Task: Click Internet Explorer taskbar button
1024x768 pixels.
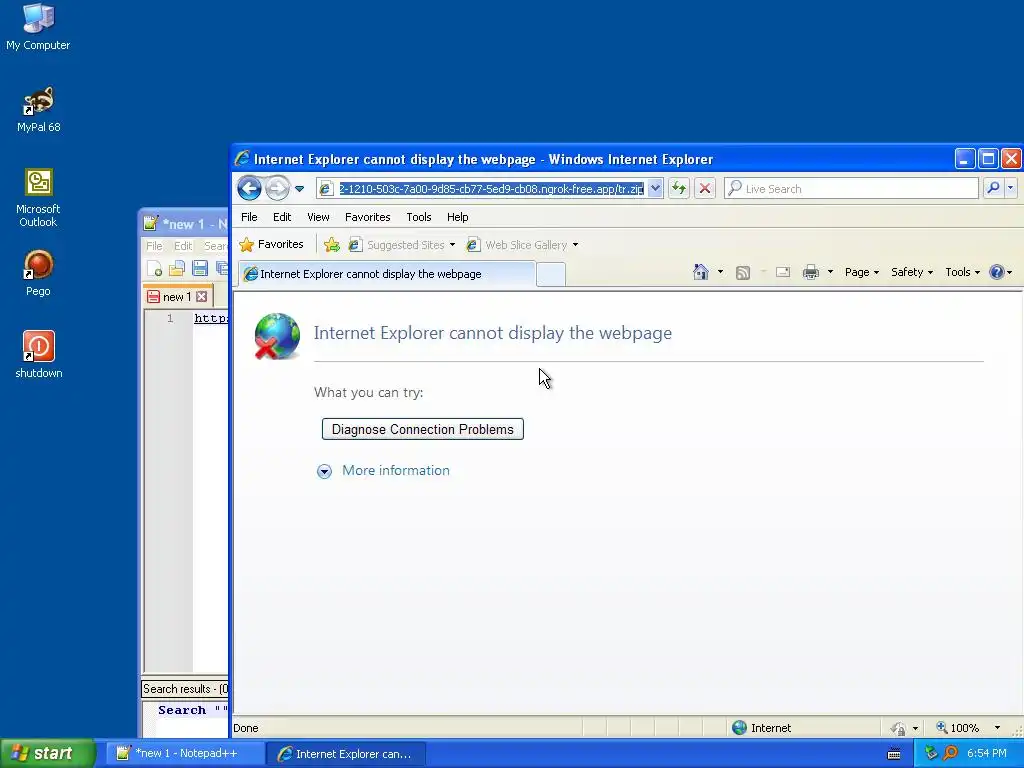Action: [345, 754]
